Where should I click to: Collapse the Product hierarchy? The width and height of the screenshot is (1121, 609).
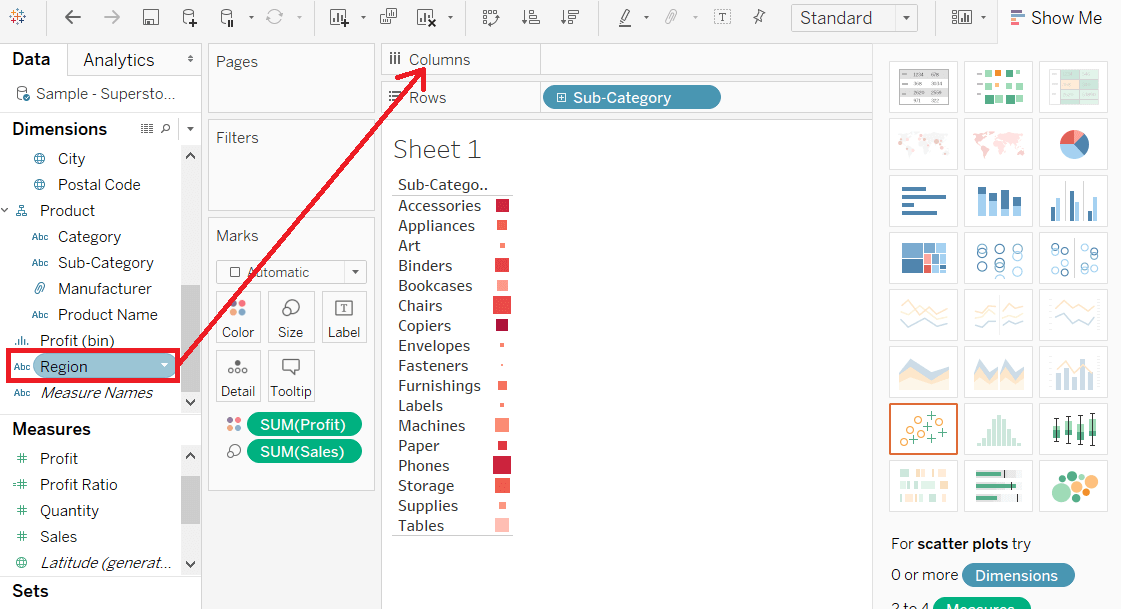click(6, 211)
